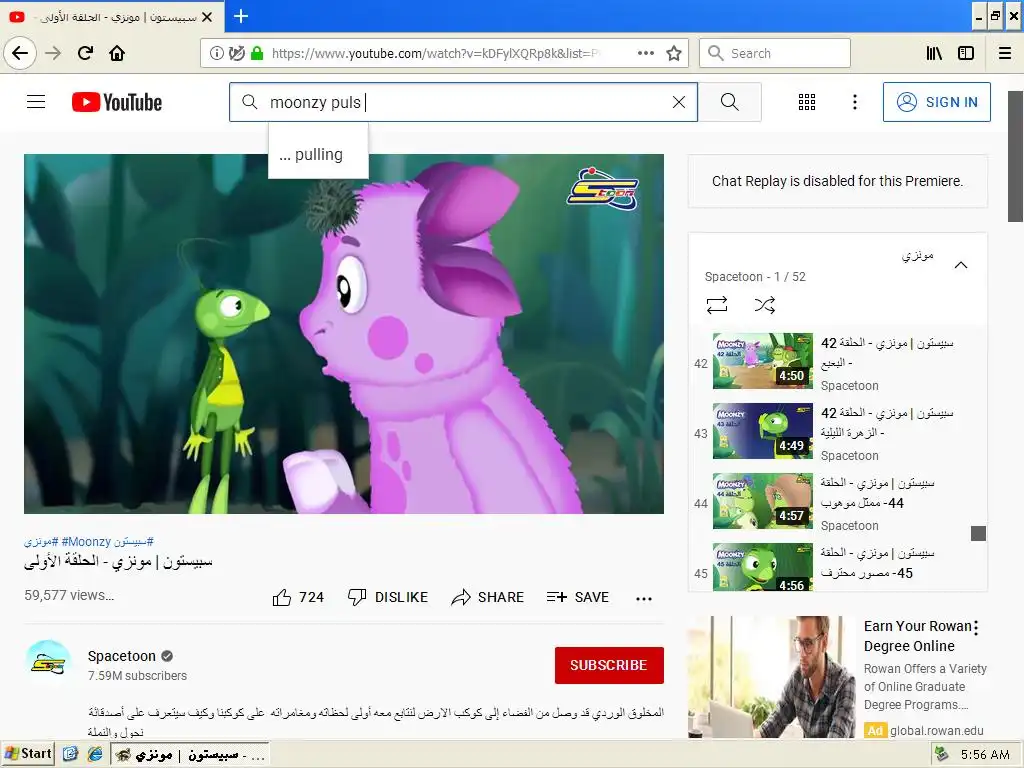1024x768 pixels.
Task: Click the SAVE button
Action: click(x=578, y=597)
